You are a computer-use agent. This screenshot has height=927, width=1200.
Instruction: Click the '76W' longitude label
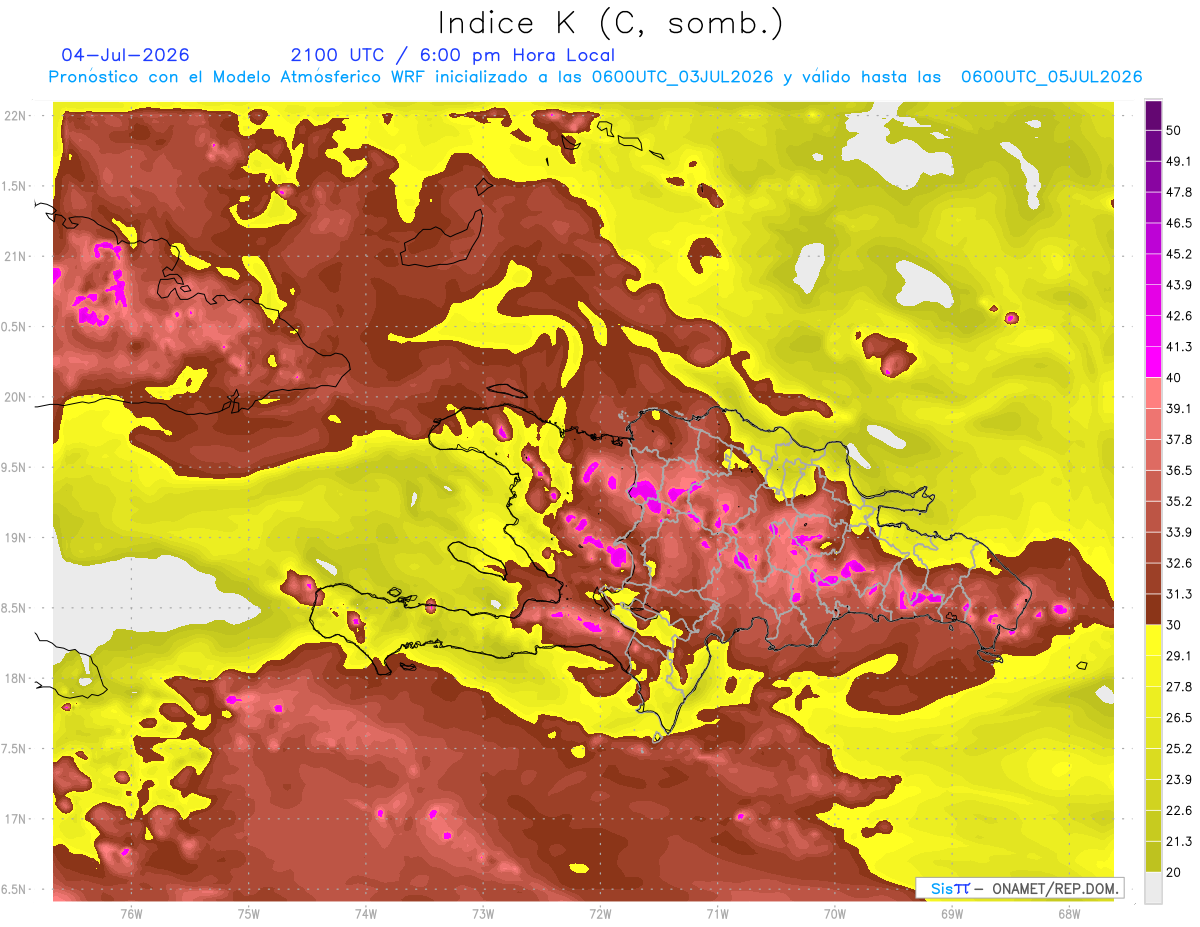[131, 913]
